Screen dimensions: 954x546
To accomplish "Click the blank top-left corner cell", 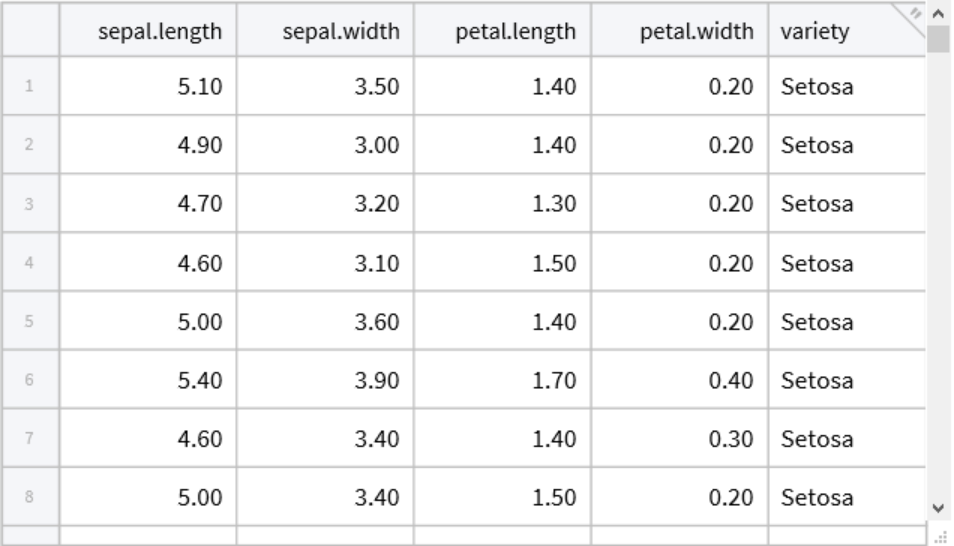I will (x=30, y=30).
